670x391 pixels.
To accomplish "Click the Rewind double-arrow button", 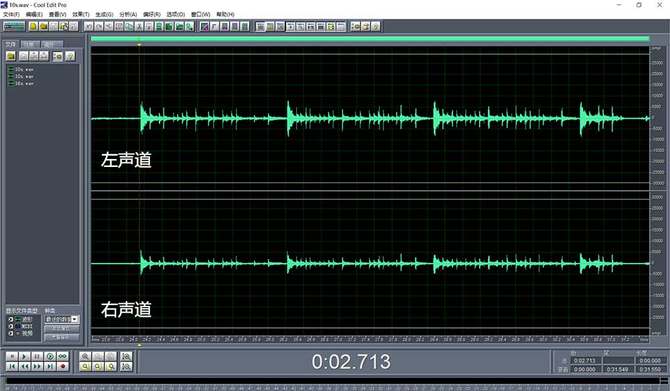I will point(25,366).
